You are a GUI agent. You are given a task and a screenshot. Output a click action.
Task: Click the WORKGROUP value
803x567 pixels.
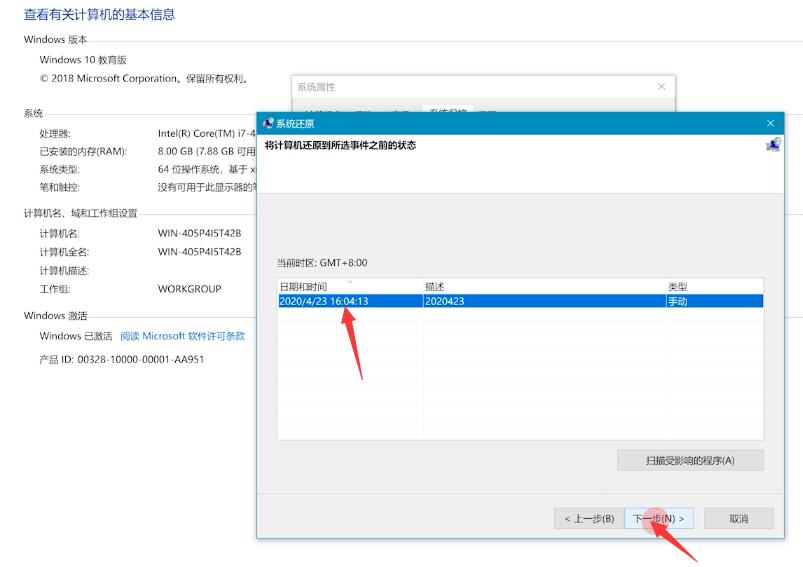[x=189, y=288]
